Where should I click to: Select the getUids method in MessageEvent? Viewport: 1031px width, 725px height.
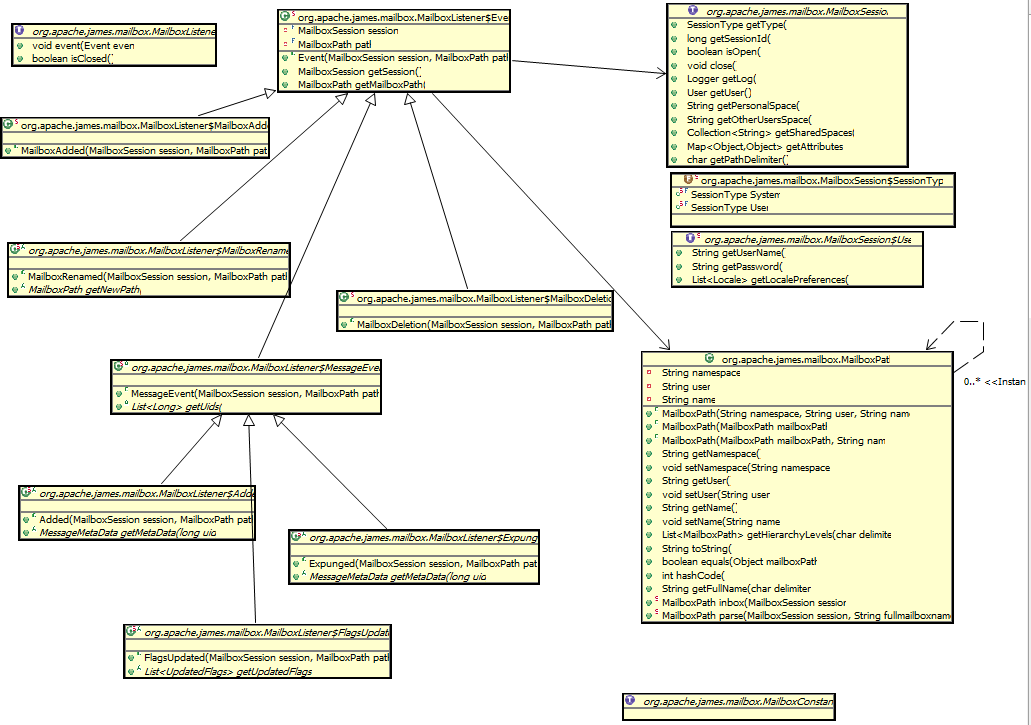tap(176, 407)
